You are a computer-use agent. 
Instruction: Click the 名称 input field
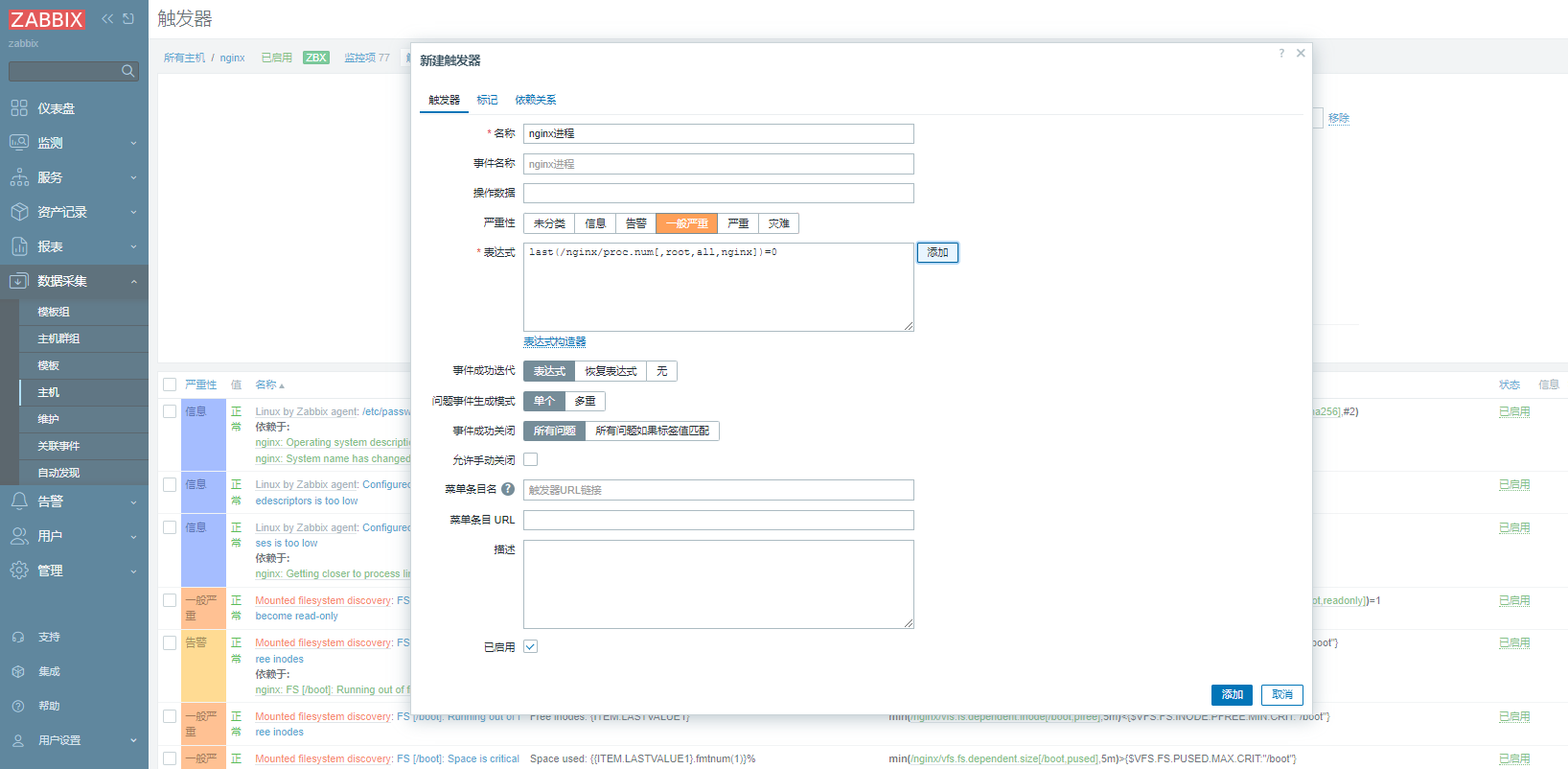point(719,133)
